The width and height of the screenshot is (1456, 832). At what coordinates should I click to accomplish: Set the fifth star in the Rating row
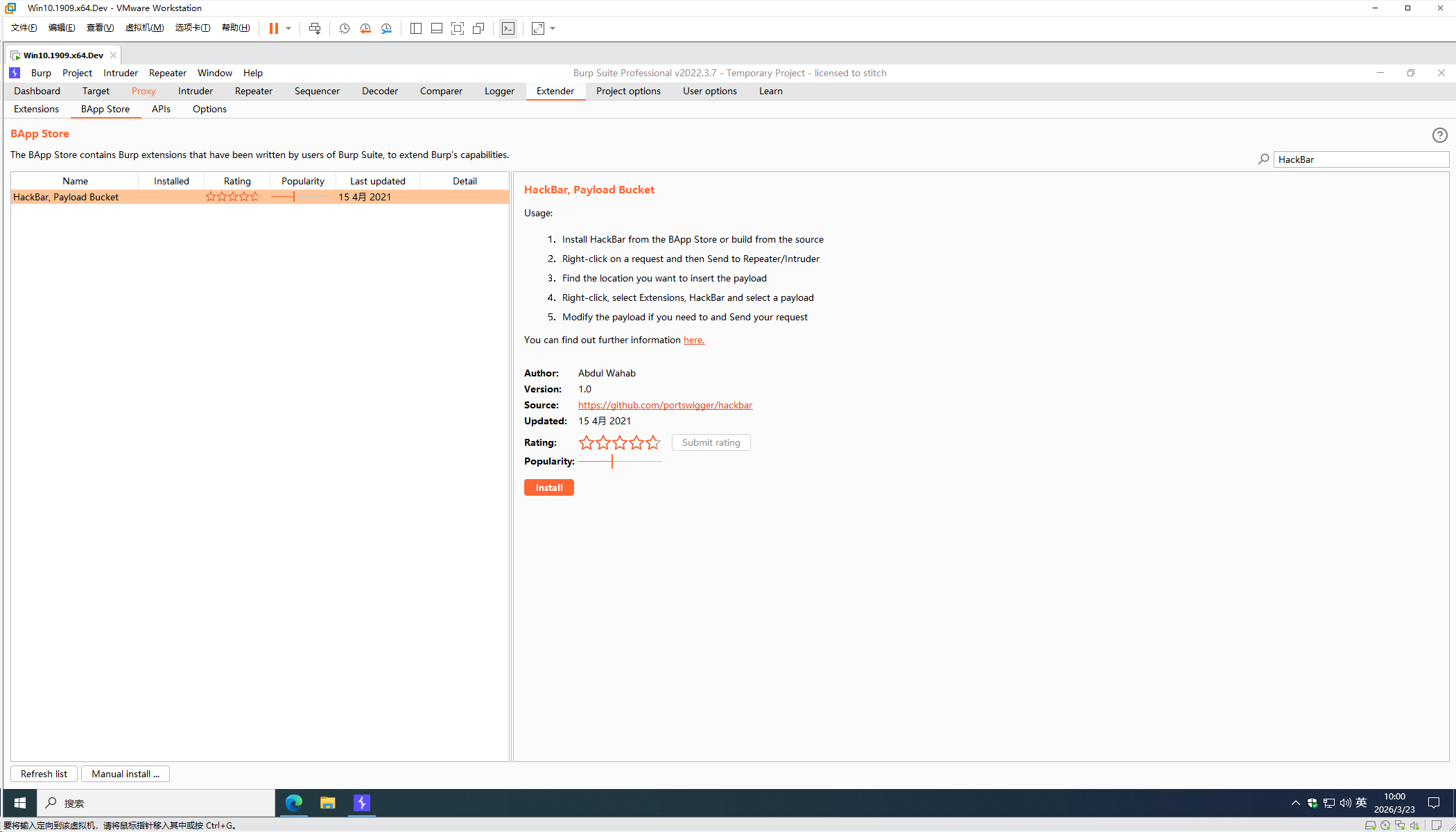(653, 442)
